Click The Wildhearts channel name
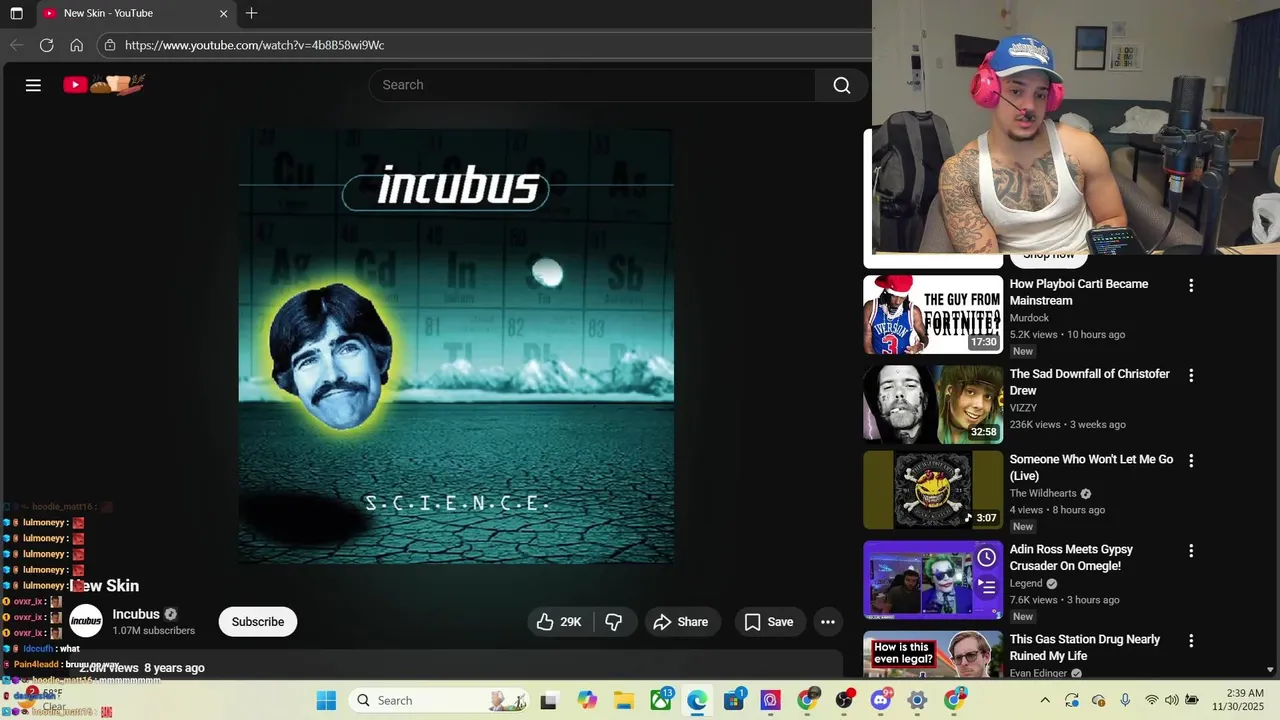Screen dimensions: 1280x720 tap(1043, 493)
